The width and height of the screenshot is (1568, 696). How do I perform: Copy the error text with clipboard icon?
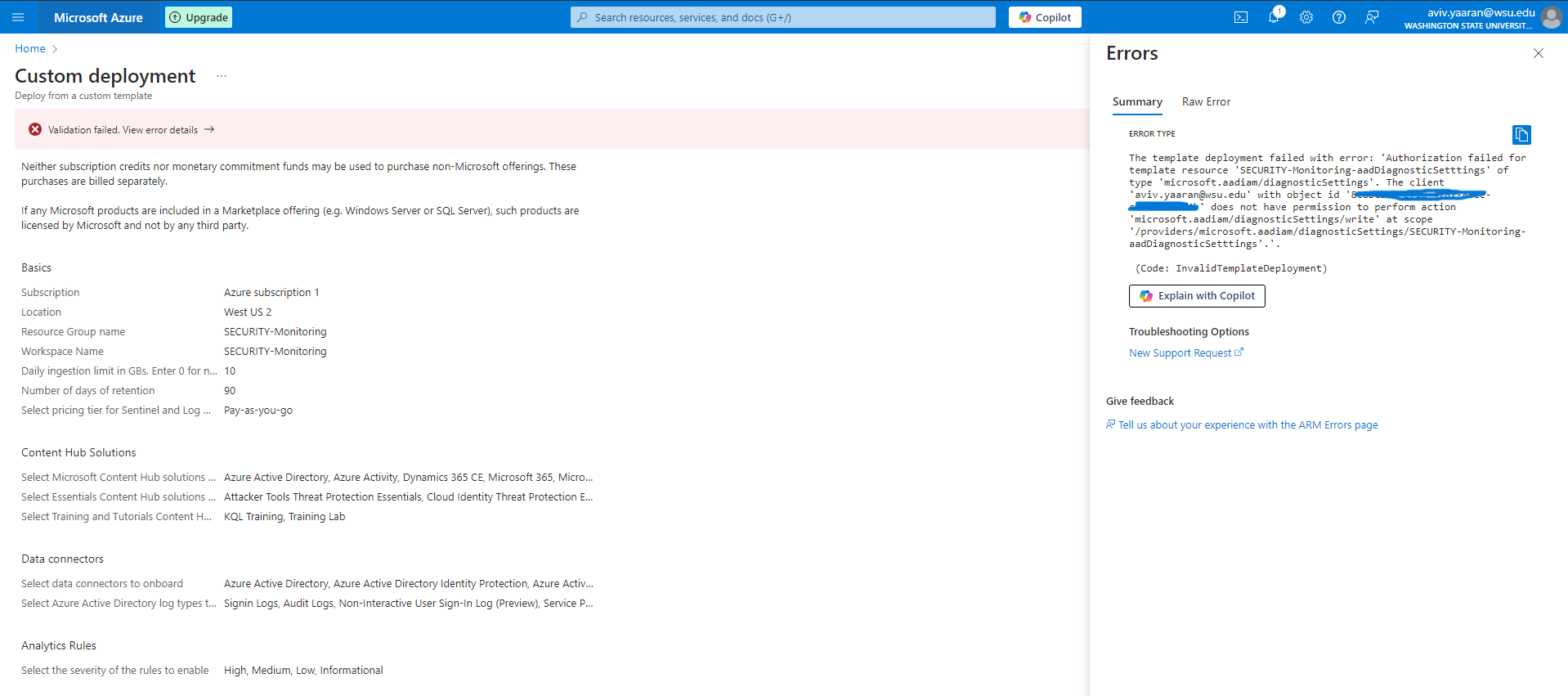1521,134
